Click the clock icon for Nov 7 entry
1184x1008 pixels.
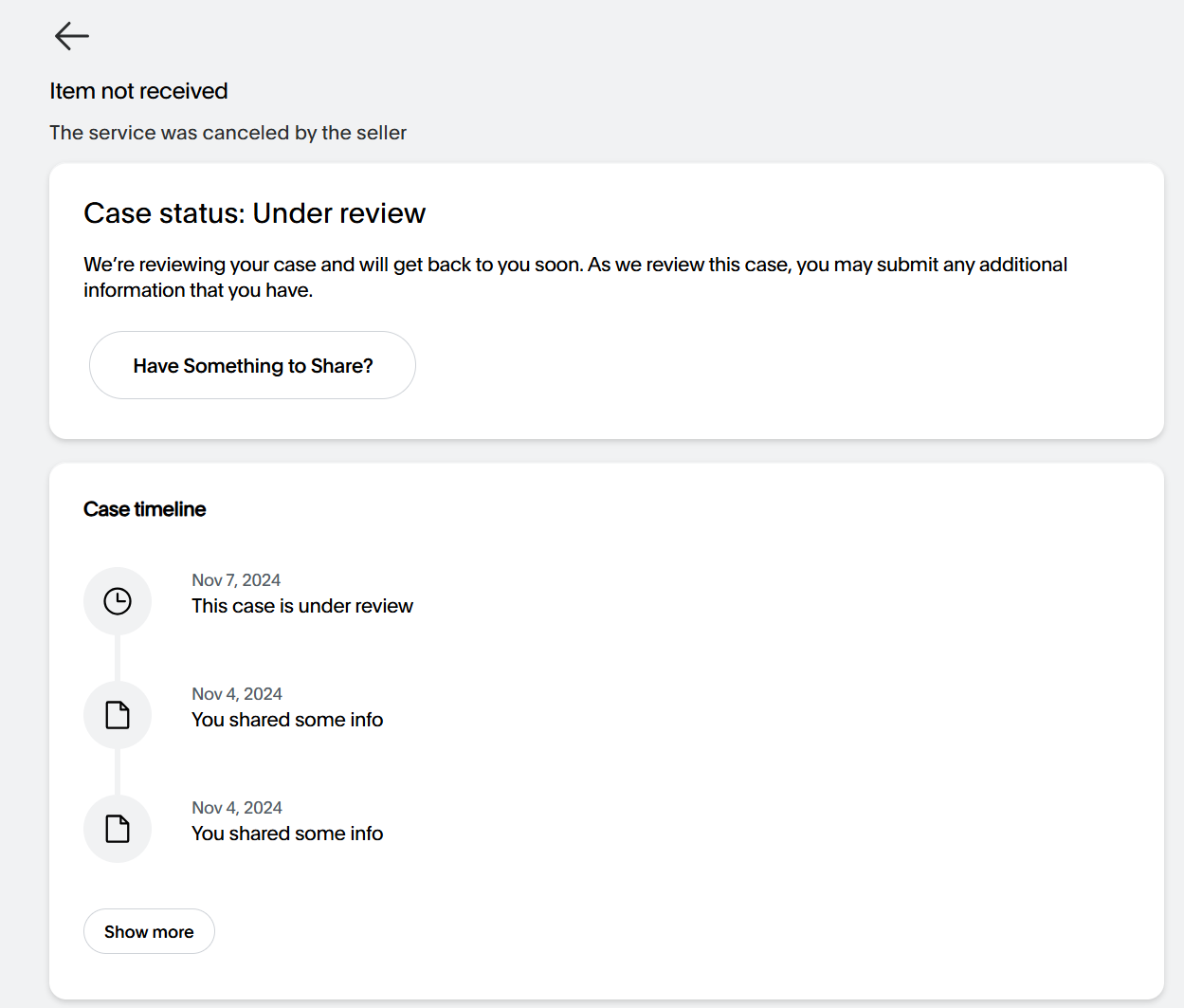118,601
